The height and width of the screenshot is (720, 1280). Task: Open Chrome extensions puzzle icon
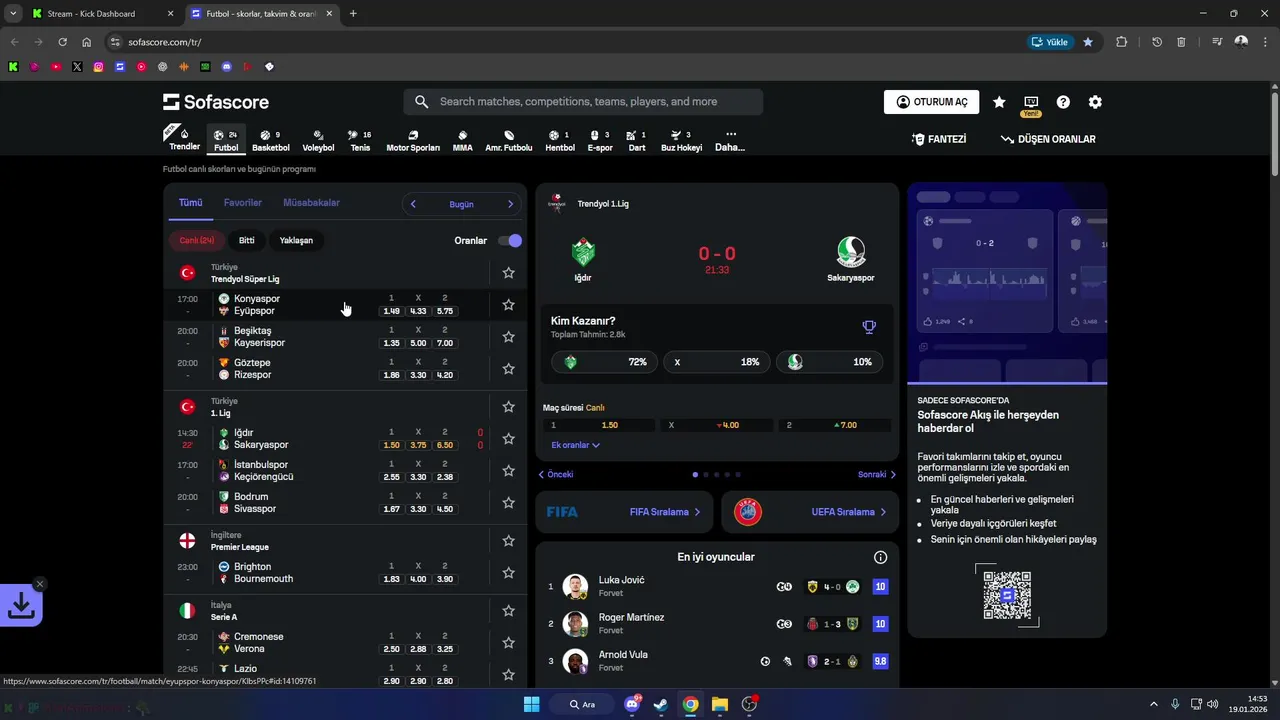pos(1121,42)
